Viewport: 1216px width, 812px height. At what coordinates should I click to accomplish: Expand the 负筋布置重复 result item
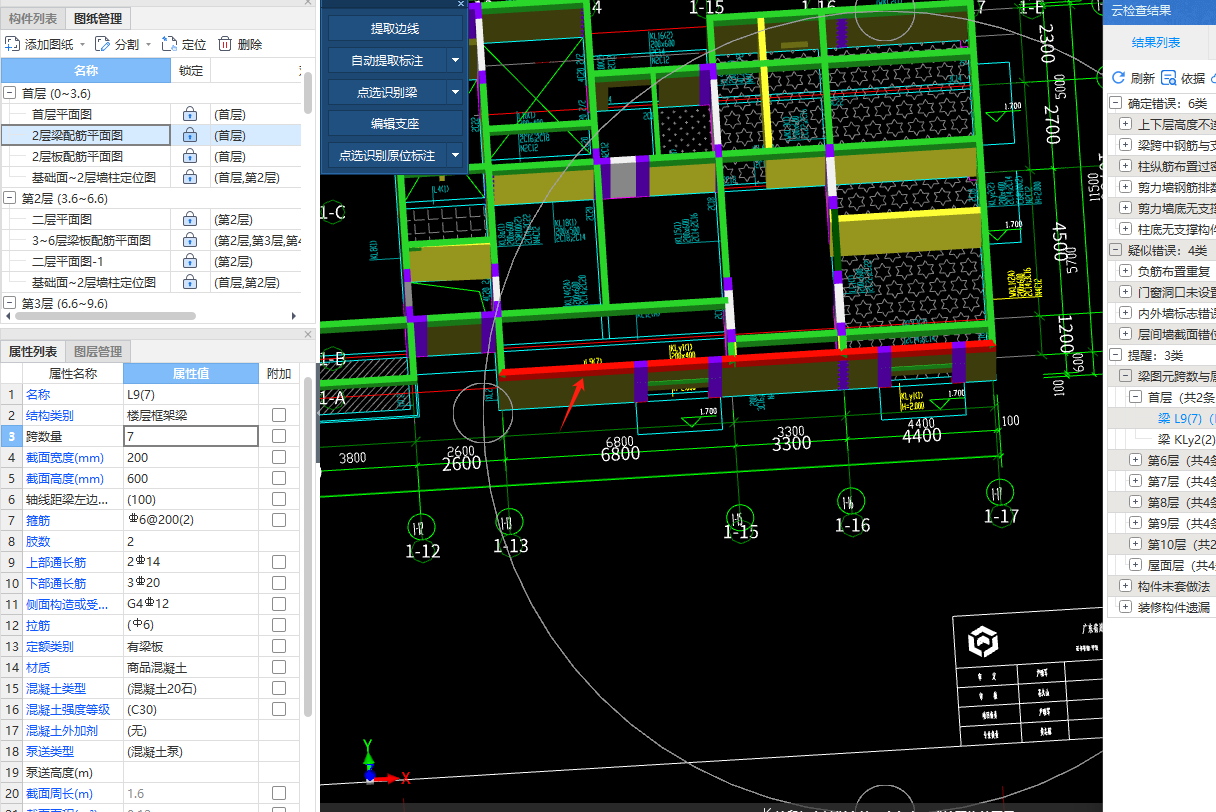(x=1125, y=271)
